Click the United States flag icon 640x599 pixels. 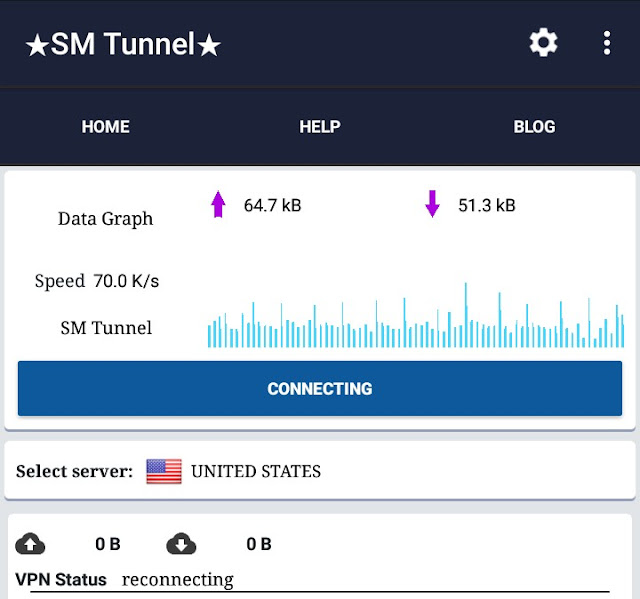[x=164, y=471]
